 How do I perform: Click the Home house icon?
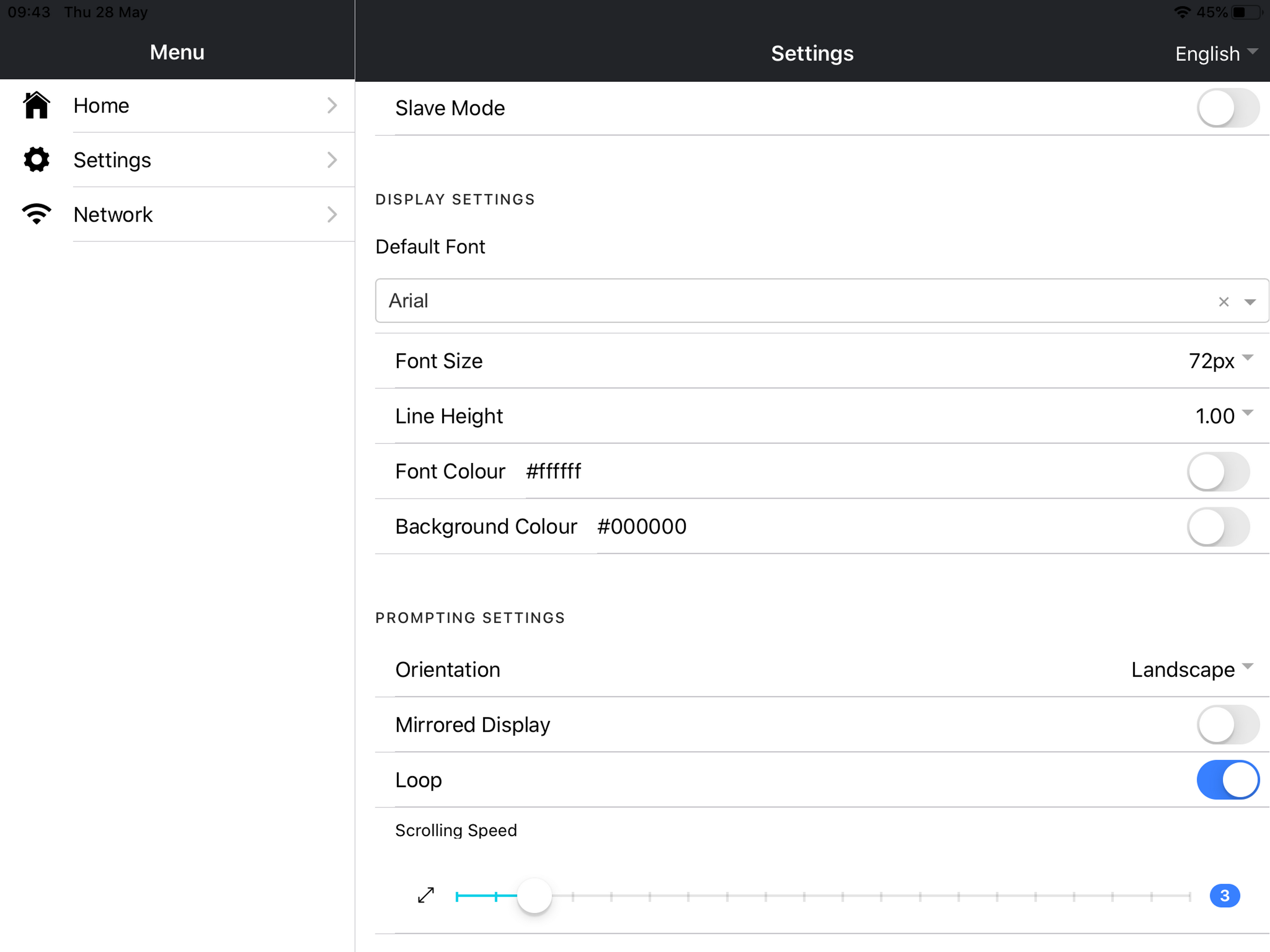[x=36, y=105]
